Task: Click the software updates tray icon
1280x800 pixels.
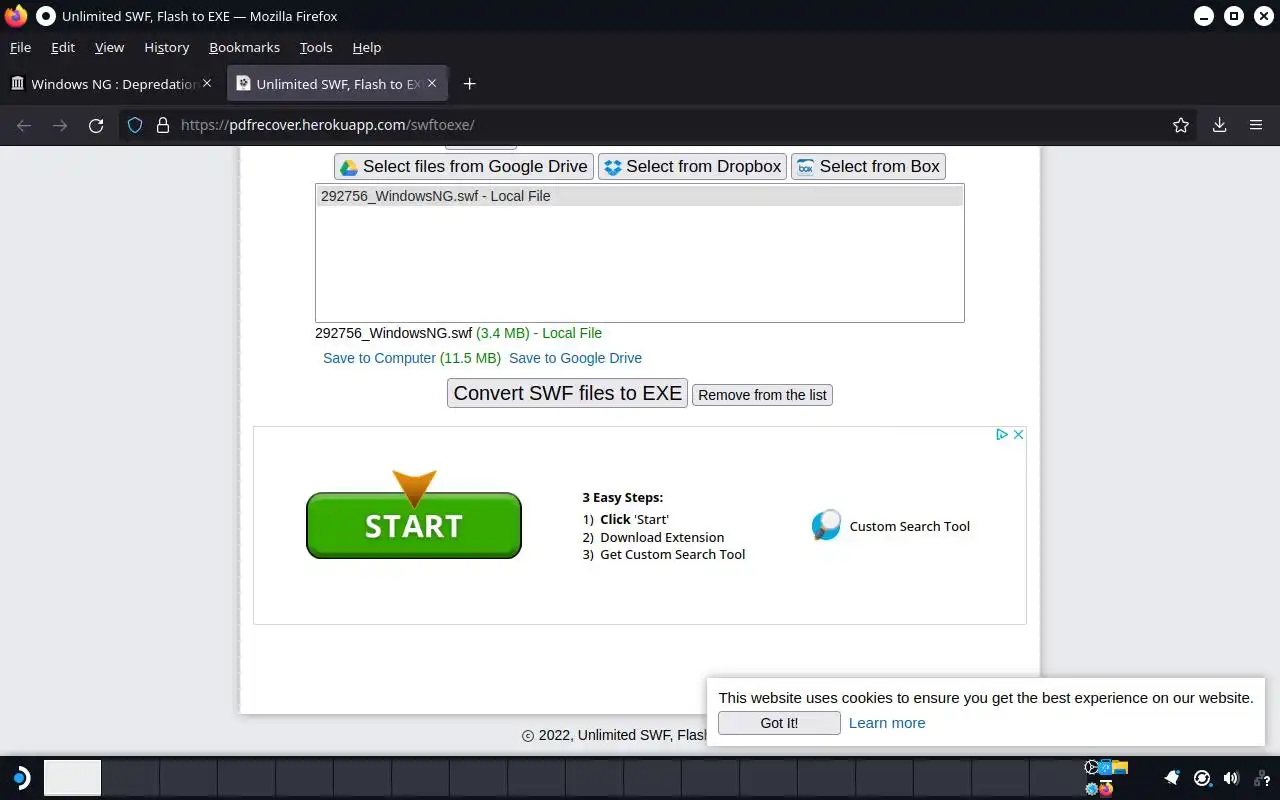Action: [x=1203, y=778]
